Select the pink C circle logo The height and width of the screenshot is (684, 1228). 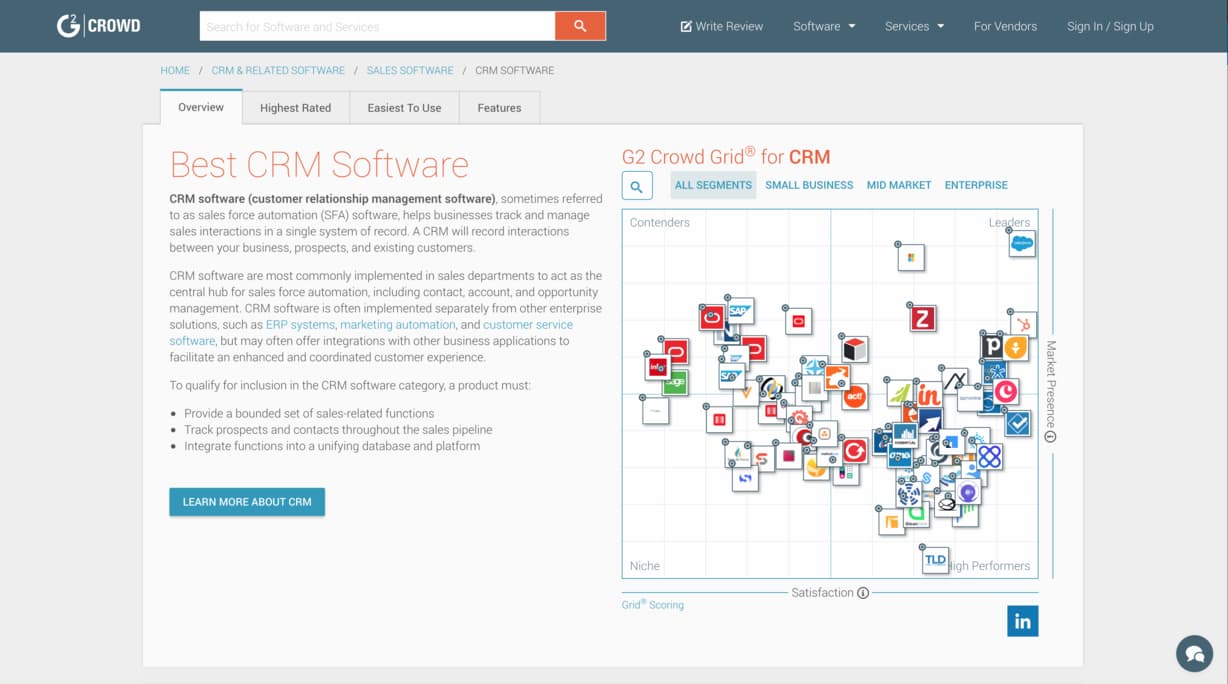pyautogui.click(x=1006, y=391)
